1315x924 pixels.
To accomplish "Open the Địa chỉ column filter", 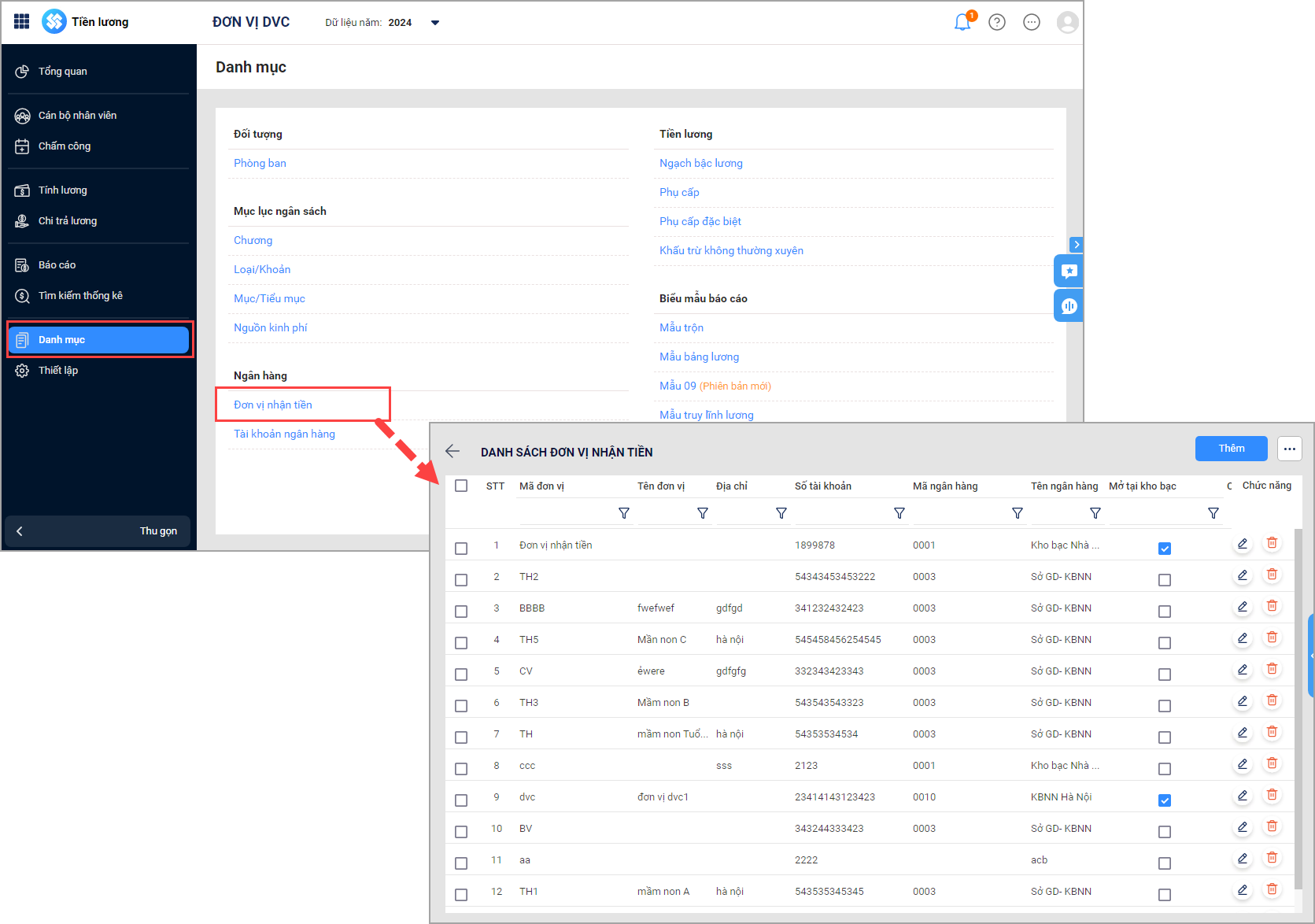I will click(781, 513).
